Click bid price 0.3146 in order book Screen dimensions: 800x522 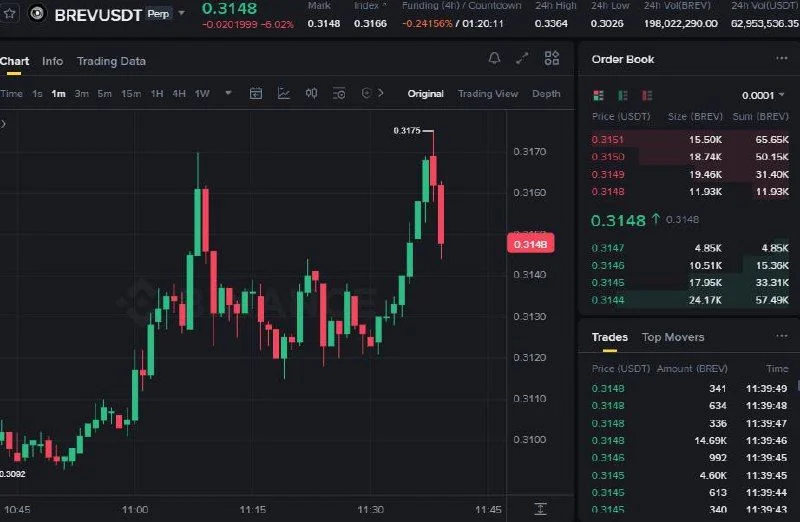[608, 266]
